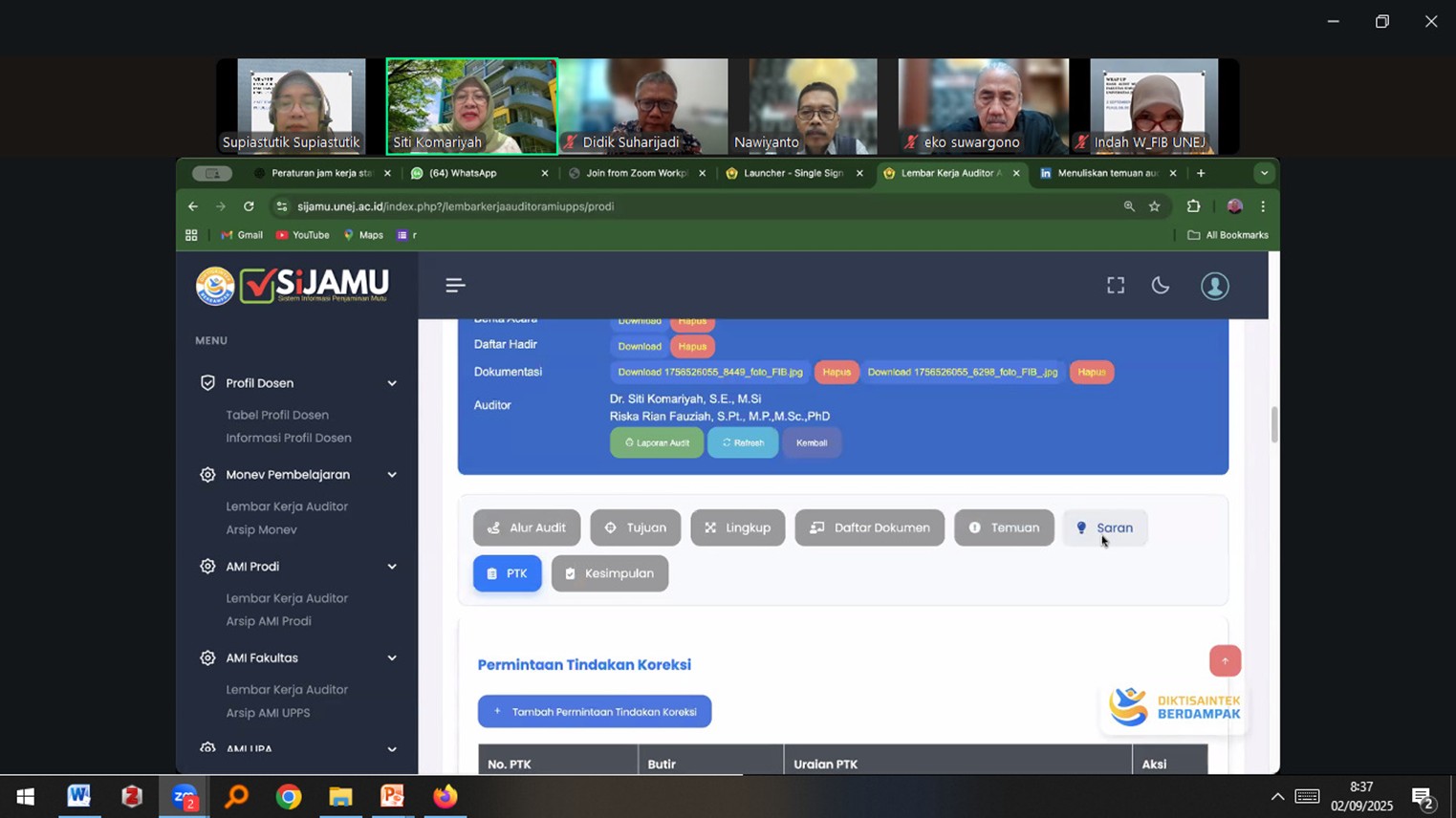Click the hamburger menu icon in header
The height and width of the screenshot is (818, 1456).
(455, 285)
